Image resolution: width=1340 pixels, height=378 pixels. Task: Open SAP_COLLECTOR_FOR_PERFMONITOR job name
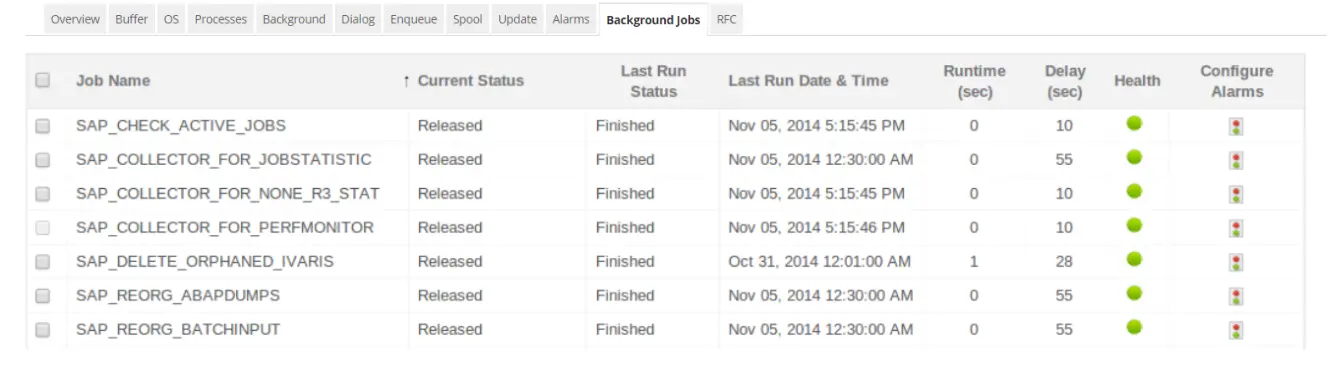click(225, 228)
